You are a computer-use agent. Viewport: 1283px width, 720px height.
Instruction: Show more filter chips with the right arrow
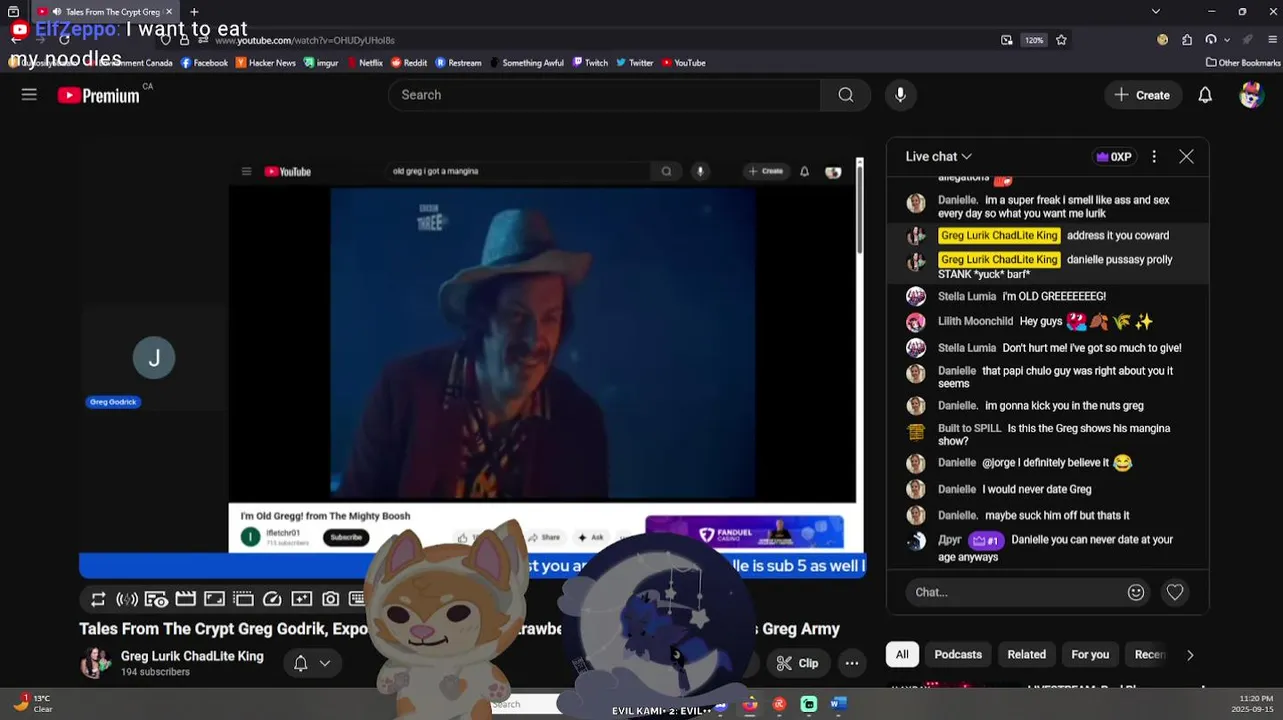pos(1190,655)
